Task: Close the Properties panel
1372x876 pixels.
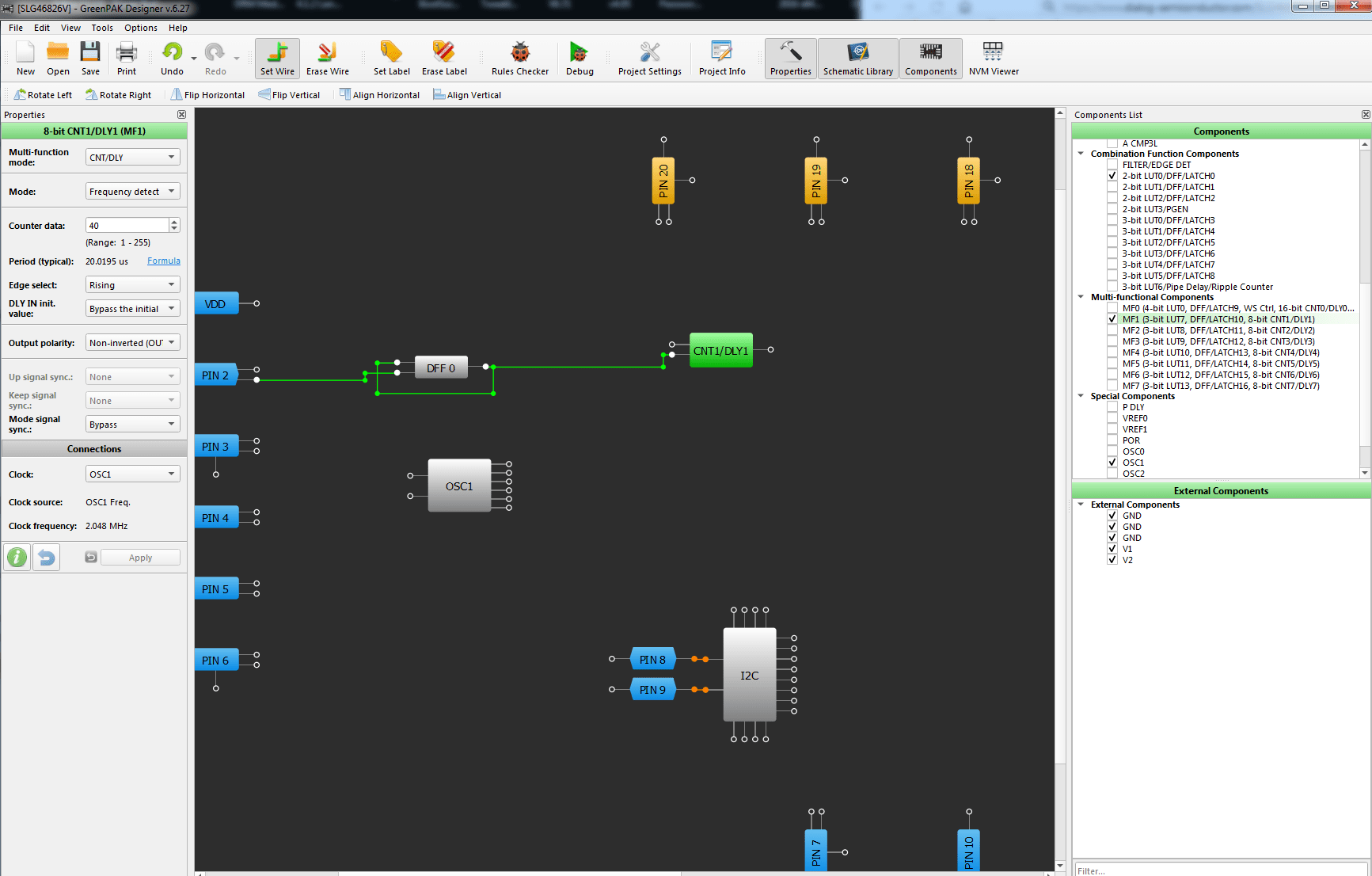Action: 181,115
